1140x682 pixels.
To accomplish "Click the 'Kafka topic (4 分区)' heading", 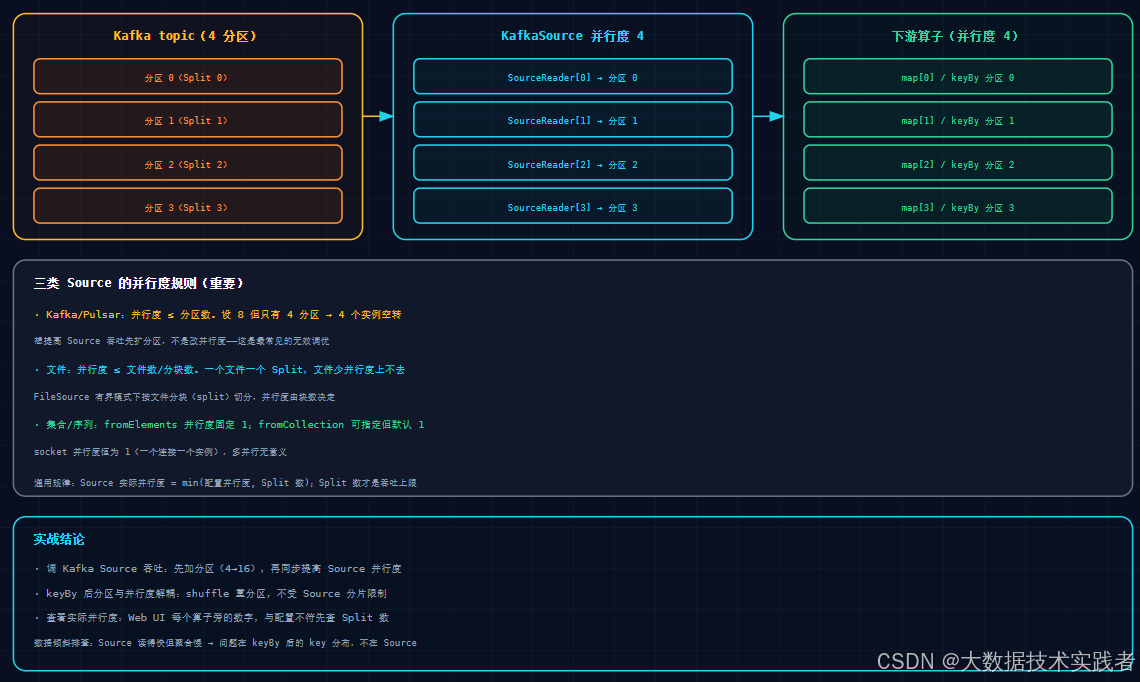I will click(x=185, y=36).
